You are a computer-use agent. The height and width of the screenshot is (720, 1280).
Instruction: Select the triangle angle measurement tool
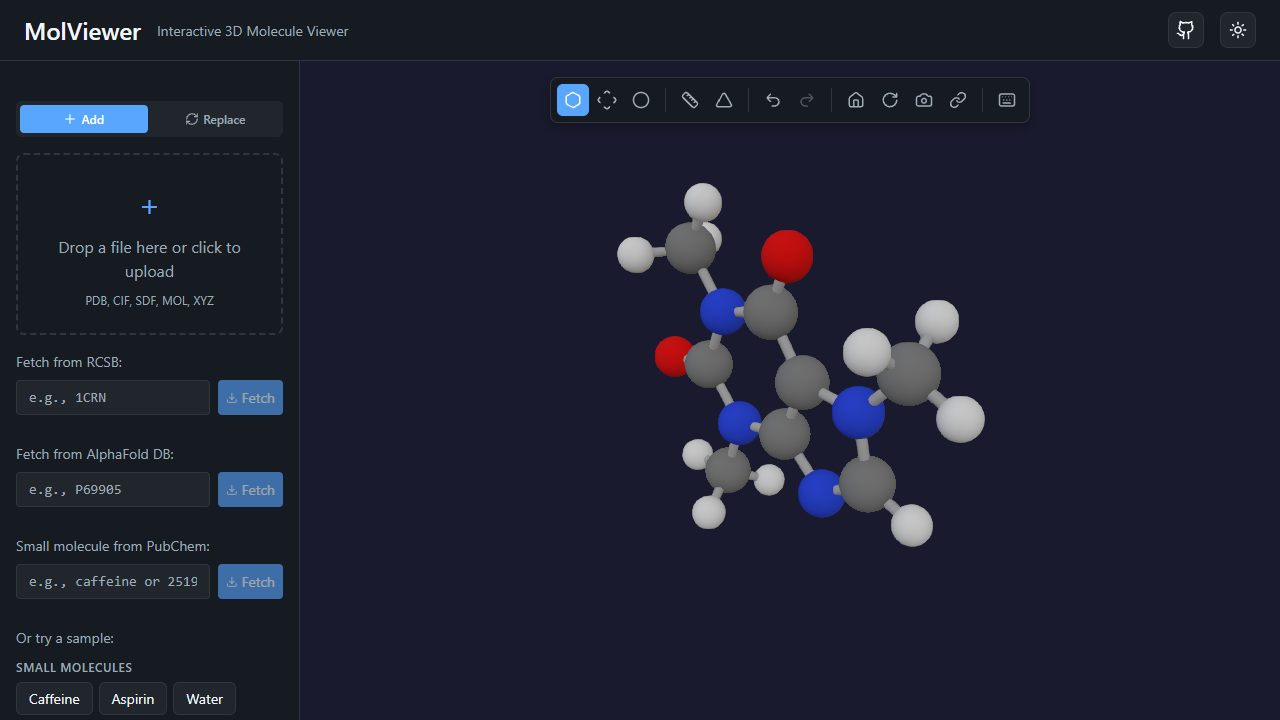click(724, 100)
